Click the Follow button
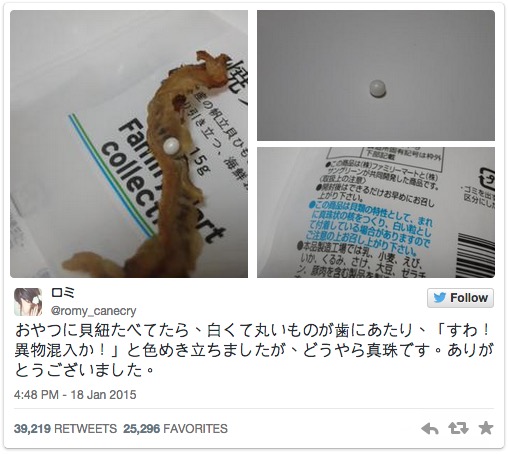Viewport: 508px width, 454px height. tap(460, 298)
